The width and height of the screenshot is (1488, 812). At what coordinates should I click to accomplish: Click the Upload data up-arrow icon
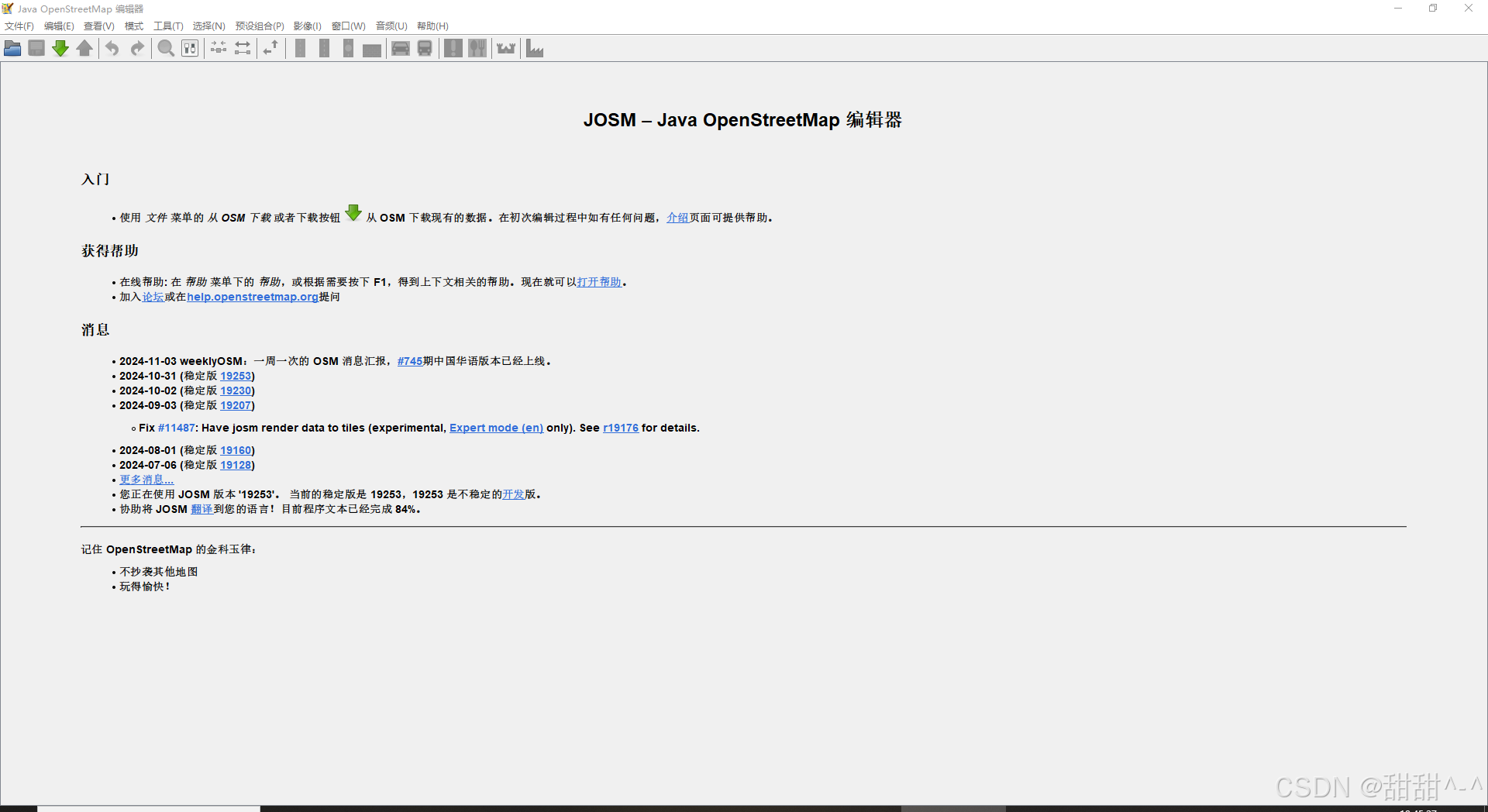click(84, 49)
